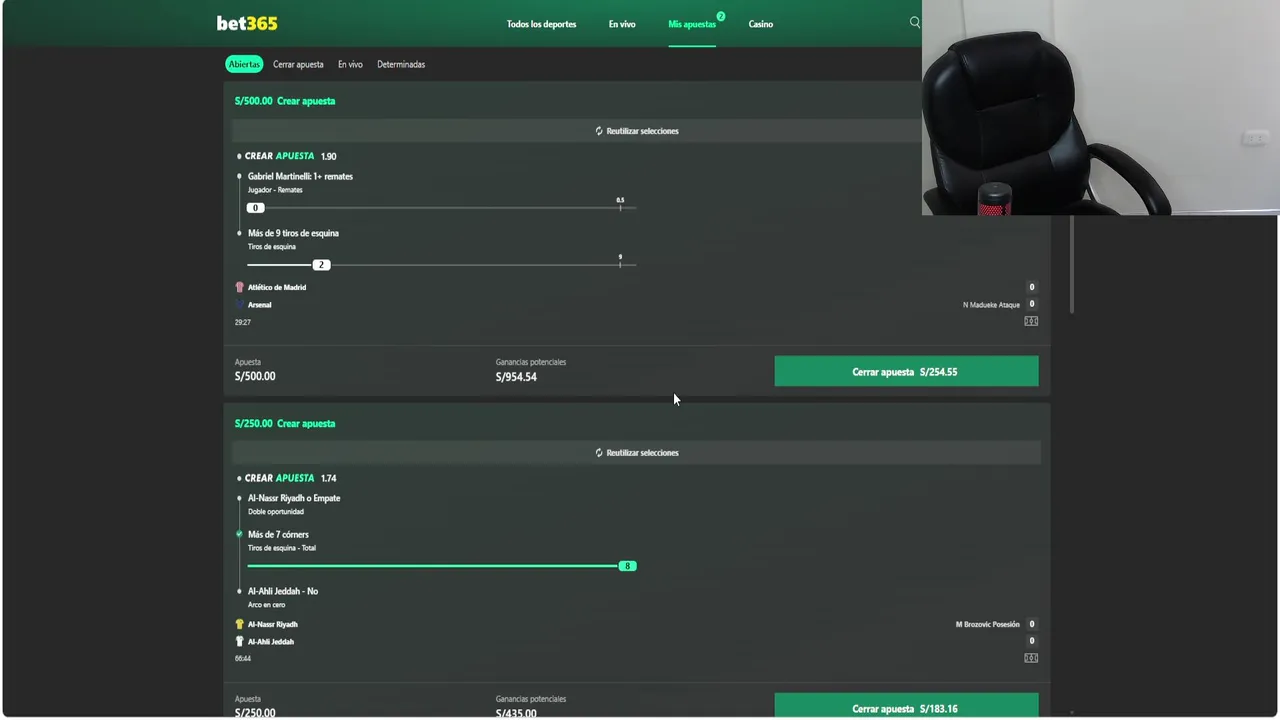Click the S/500.00 Crear apuesta header

click(285, 101)
